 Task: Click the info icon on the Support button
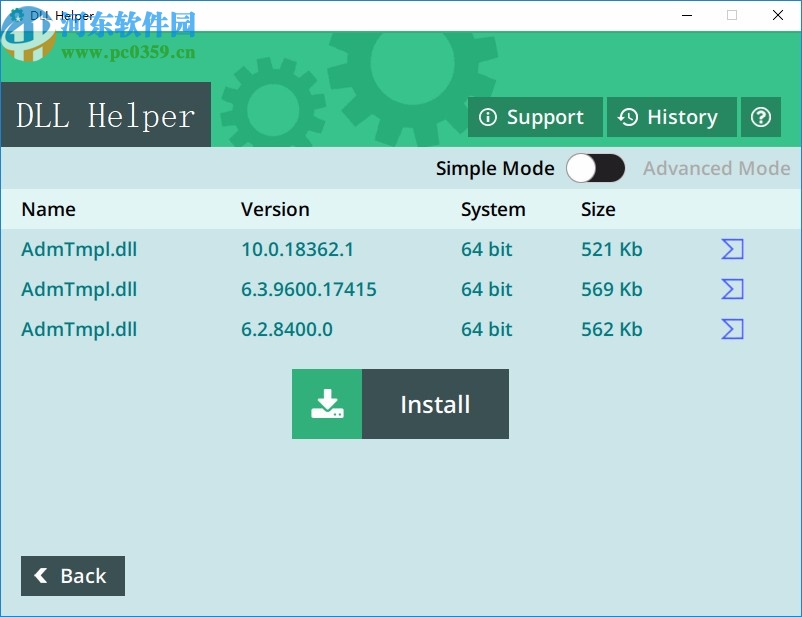click(x=489, y=117)
